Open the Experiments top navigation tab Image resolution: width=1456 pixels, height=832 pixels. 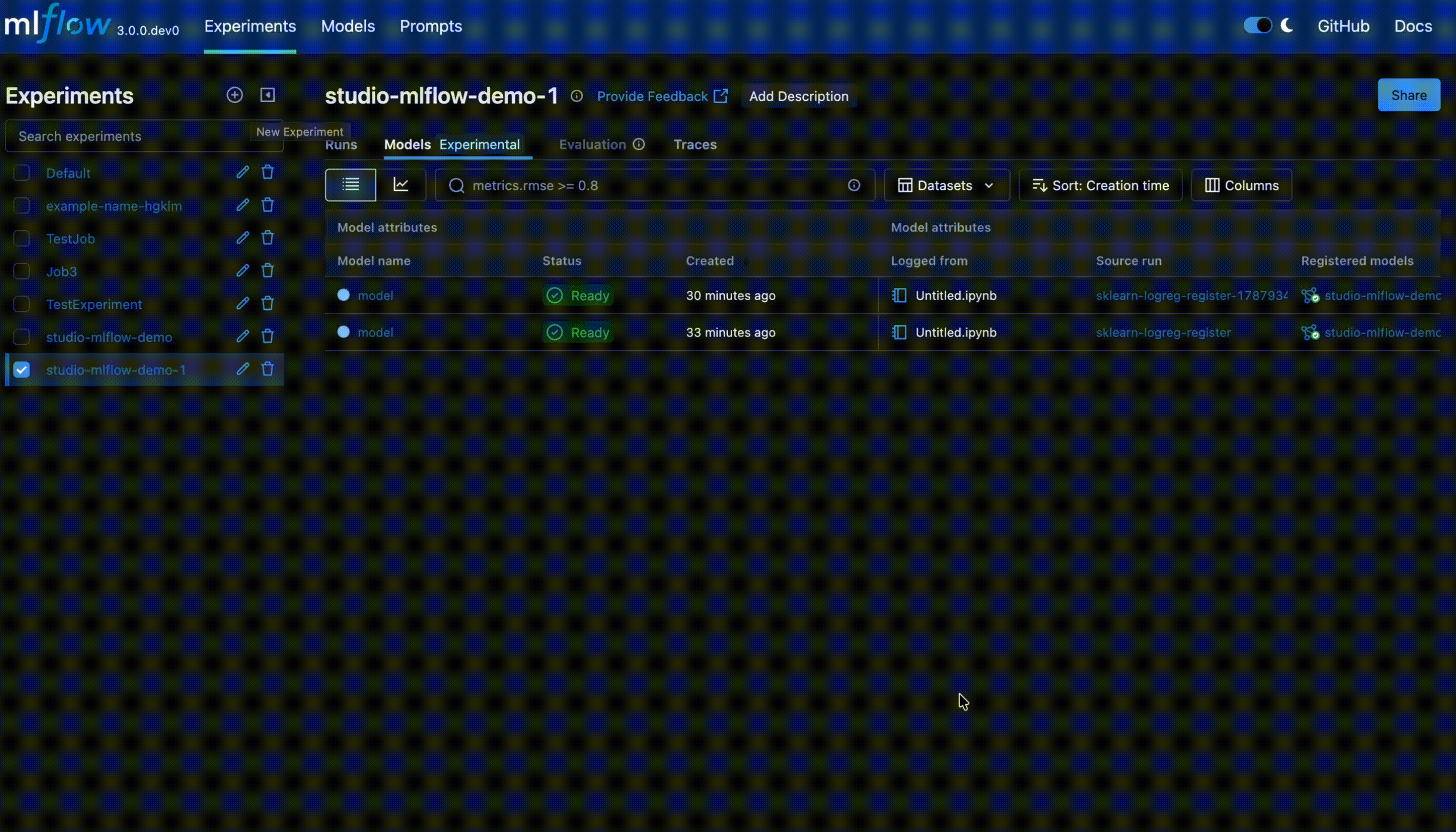tap(250, 26)
